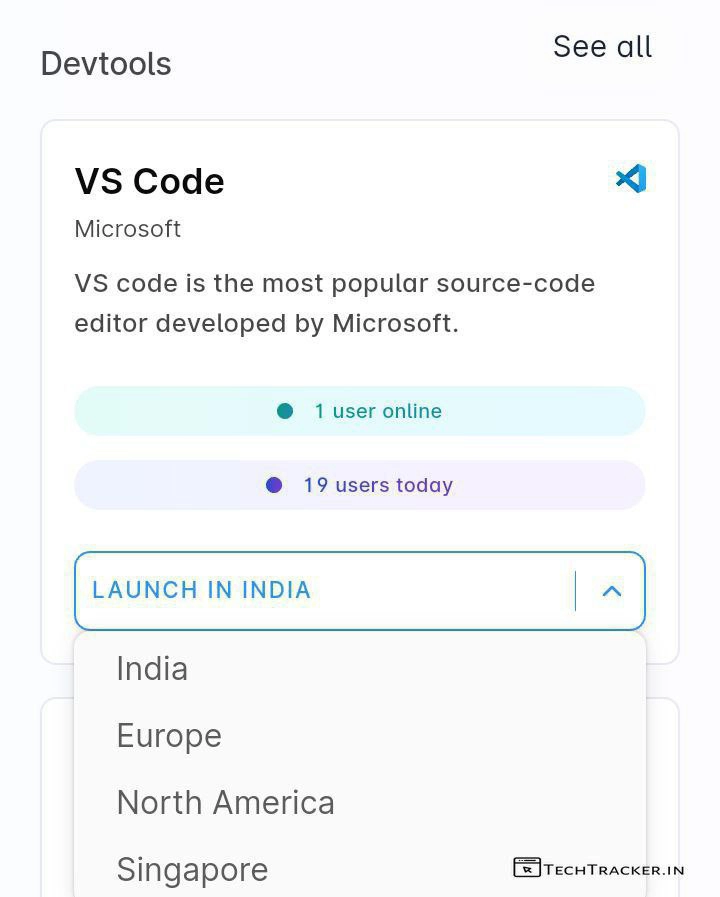720x897 pixels.
Task: Choose Europe as the launch region
Action: 169,736
